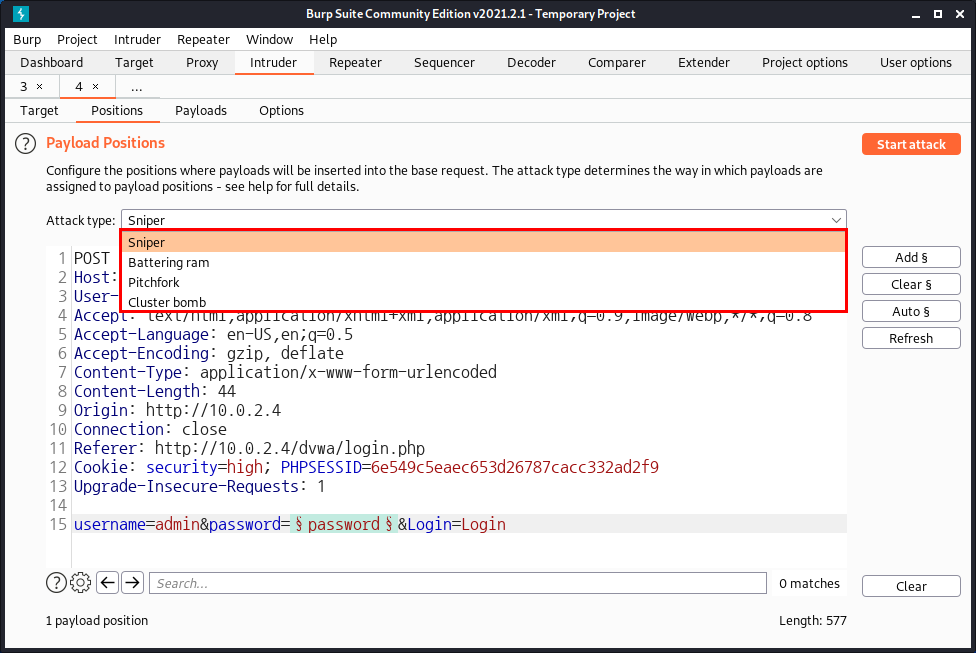Open new attack tab via ellipsis
The width and height of the screenshot is (976, 653).
[137, 87]
